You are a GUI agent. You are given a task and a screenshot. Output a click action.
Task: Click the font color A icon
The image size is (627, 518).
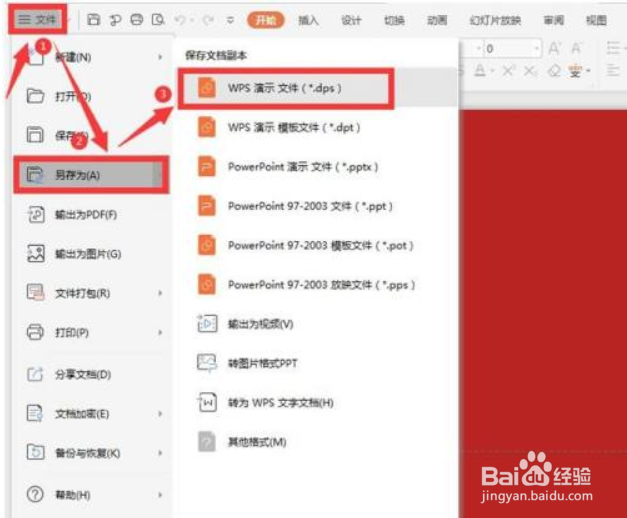coord(480,71)
